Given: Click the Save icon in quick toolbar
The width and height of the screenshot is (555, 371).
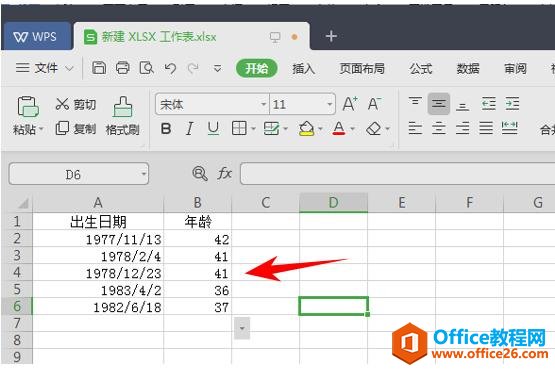Looking at the screenshot, I should [x=99, y=68].
